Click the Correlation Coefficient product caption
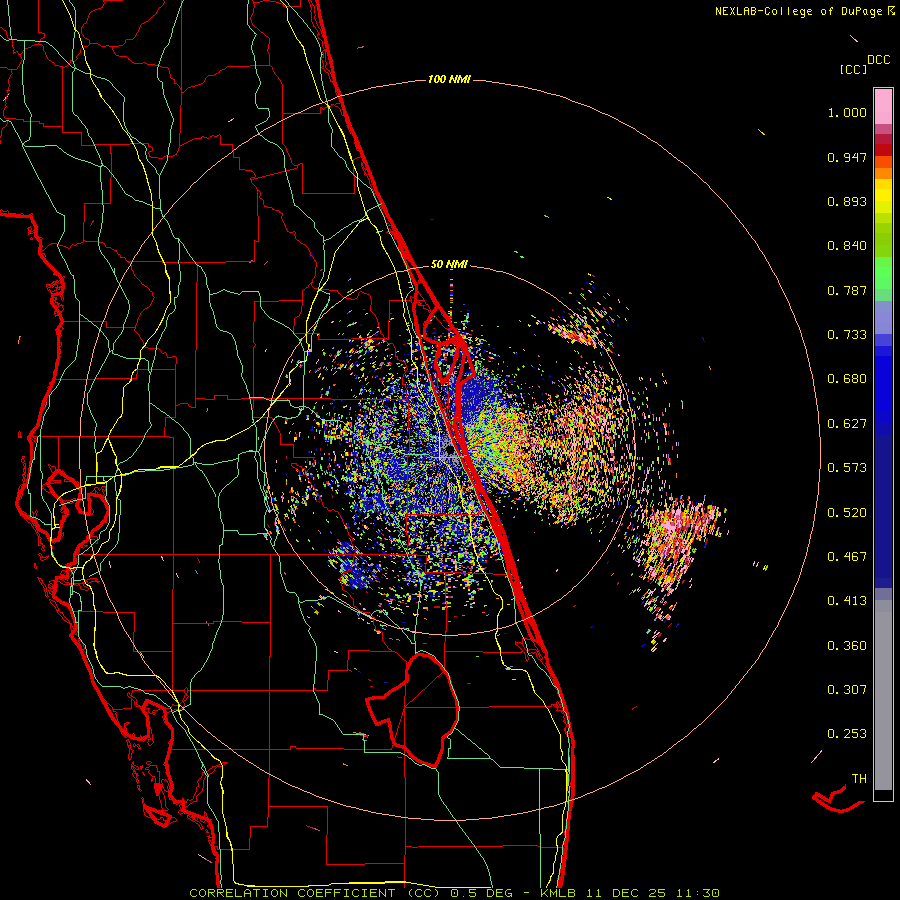This screenshot has height=900, width=900. (454, 893)
